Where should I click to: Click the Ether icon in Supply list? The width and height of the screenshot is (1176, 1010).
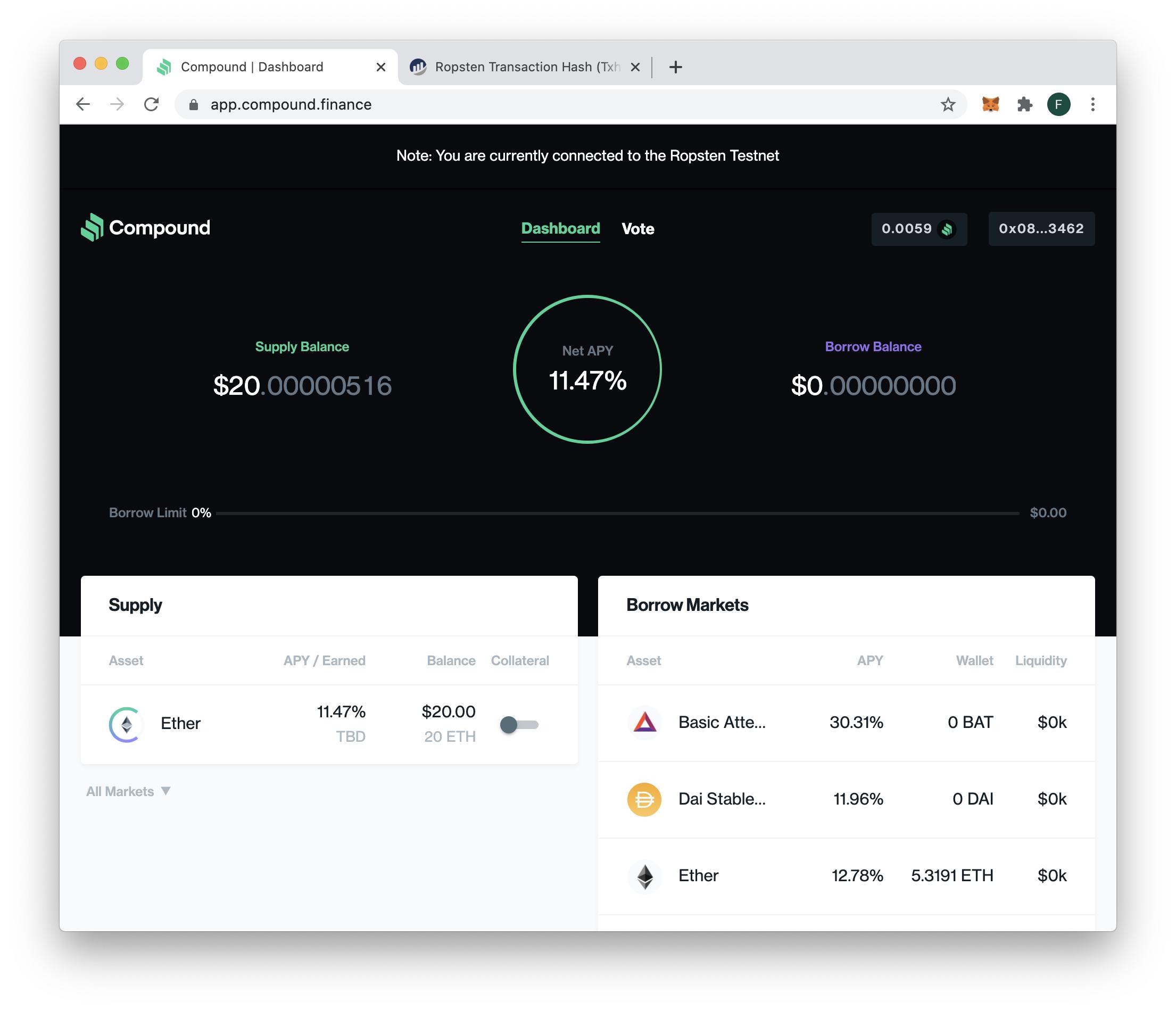click(x=126, y=724)
